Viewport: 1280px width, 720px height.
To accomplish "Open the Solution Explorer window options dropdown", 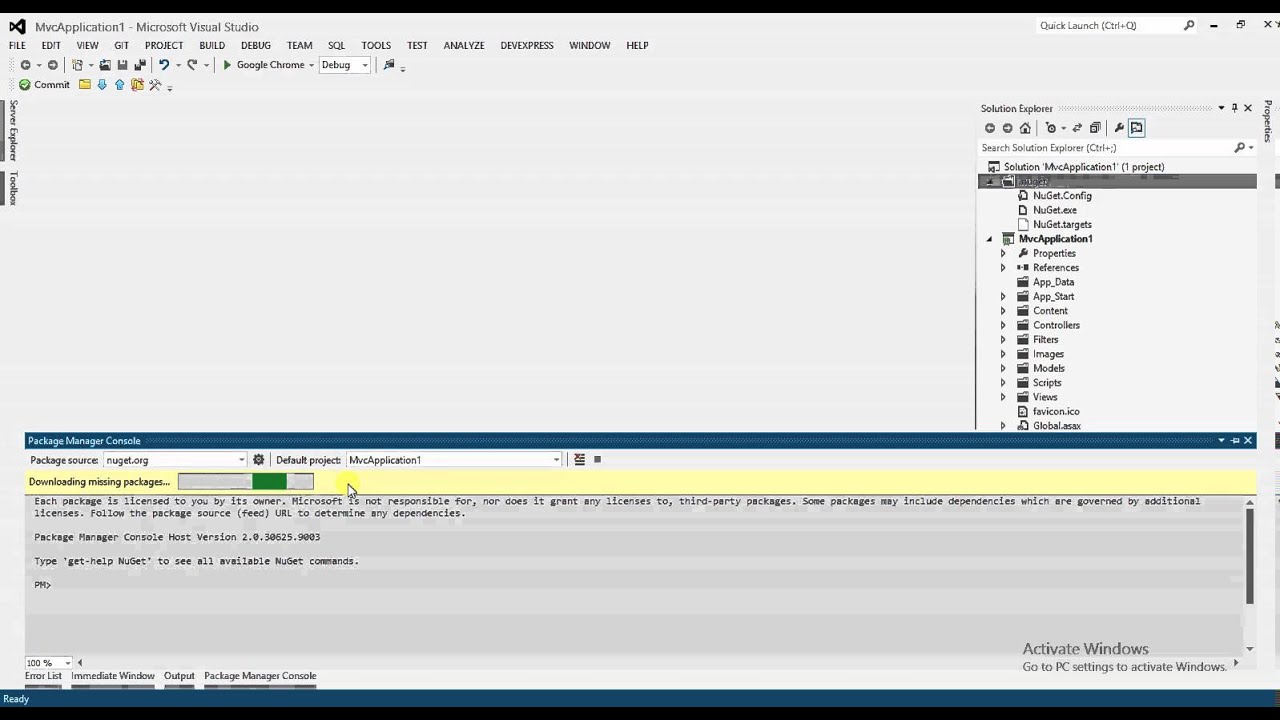I will pos(1220,108).
